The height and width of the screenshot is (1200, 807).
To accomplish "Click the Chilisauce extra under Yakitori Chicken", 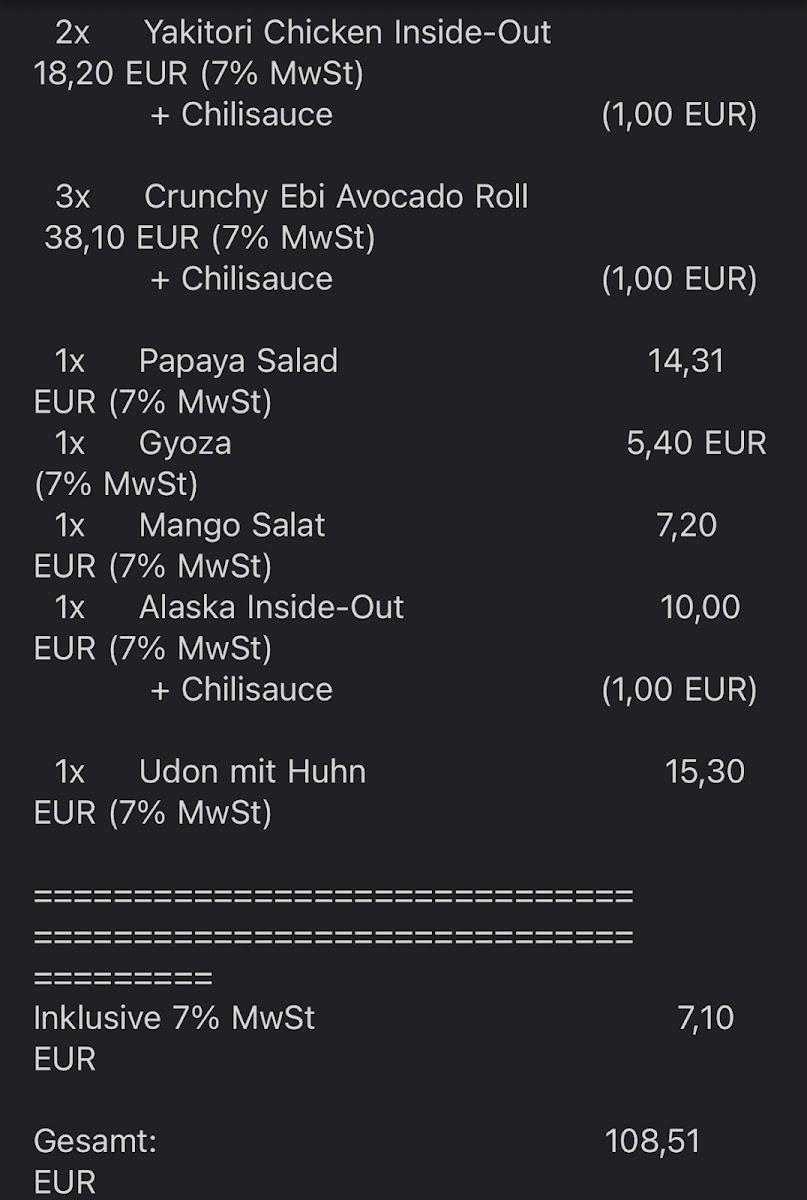I will click(x=241, y=115).
